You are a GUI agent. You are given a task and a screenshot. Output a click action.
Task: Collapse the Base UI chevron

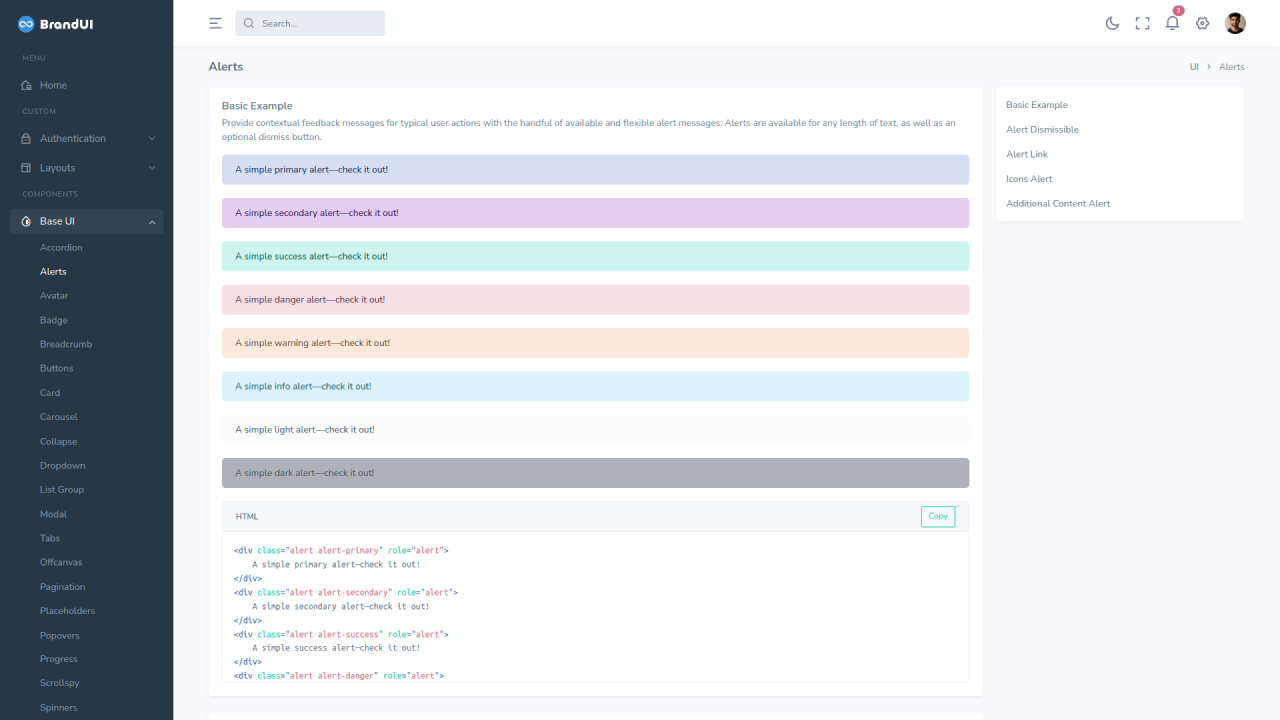pyautogui.click(x=152, y=221)
